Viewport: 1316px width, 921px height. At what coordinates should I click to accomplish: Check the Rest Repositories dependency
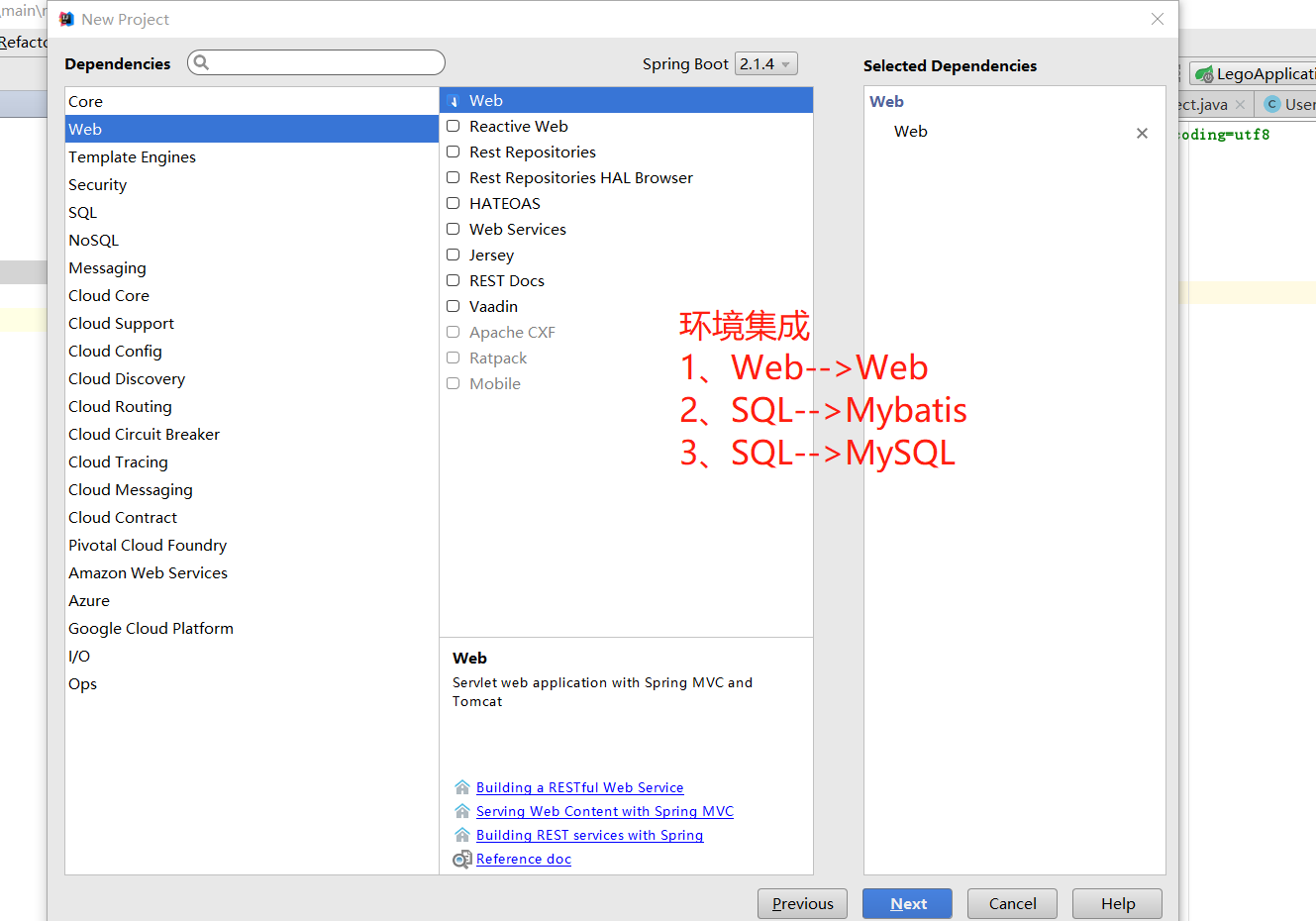(x=454, y=152)
